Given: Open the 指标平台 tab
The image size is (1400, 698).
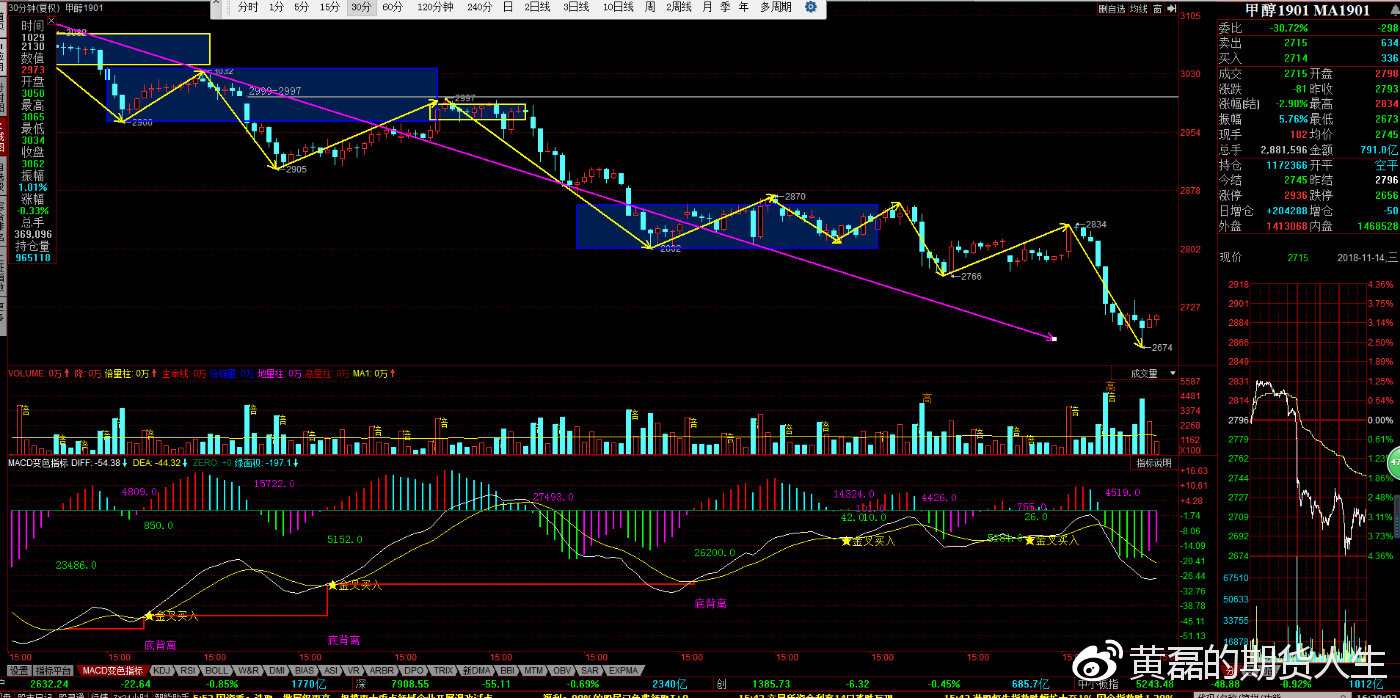Looking at the screenshot, I should pyautogui.click(x=54, y=670).
